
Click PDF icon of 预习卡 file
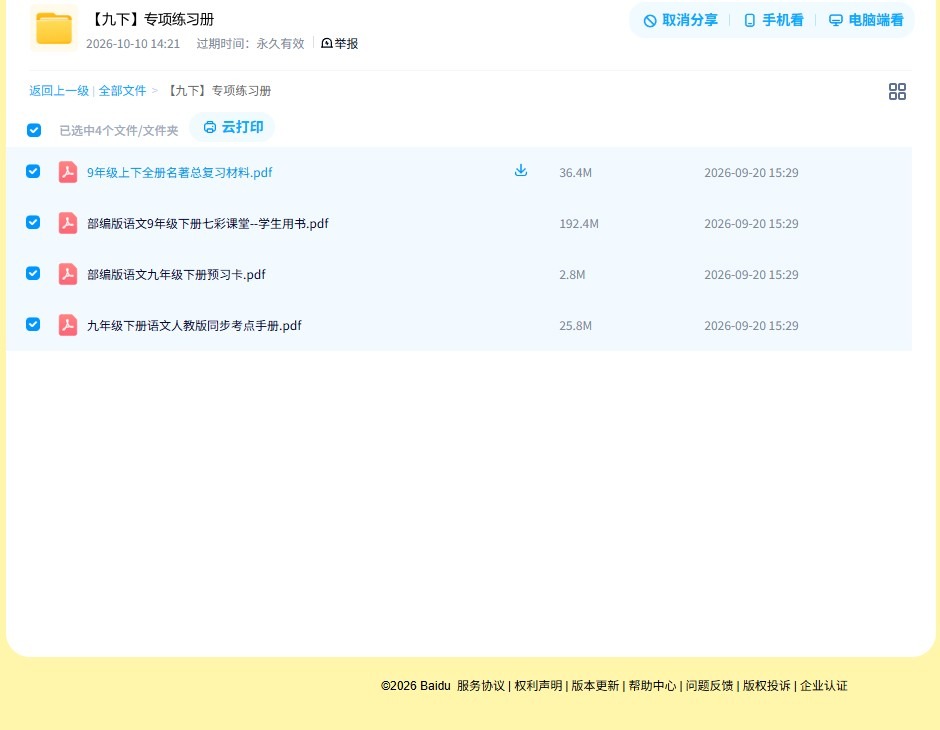point(68,274)
